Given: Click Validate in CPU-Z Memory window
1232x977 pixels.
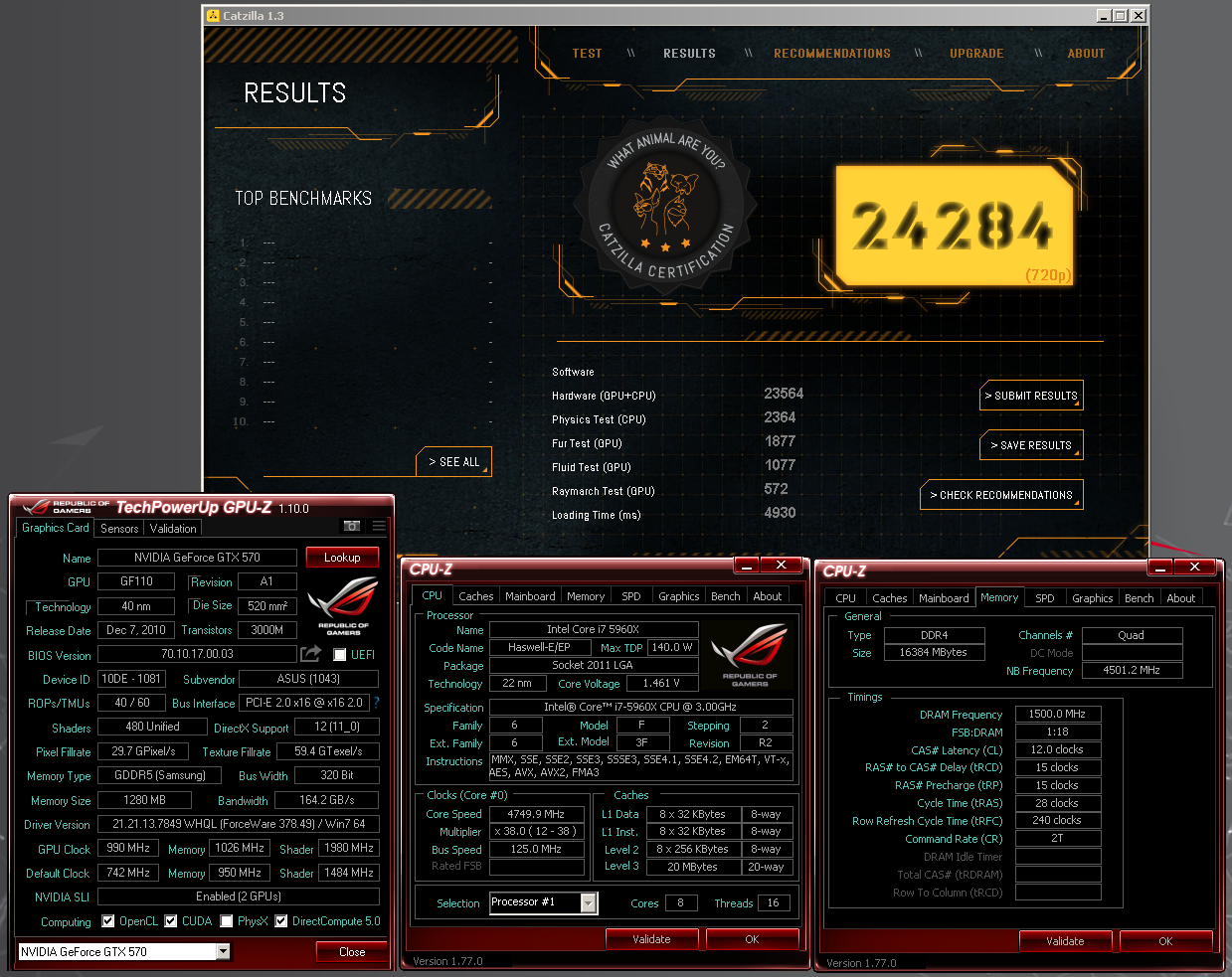Looking at the screenshot, I should click(x=1065, y=941).
